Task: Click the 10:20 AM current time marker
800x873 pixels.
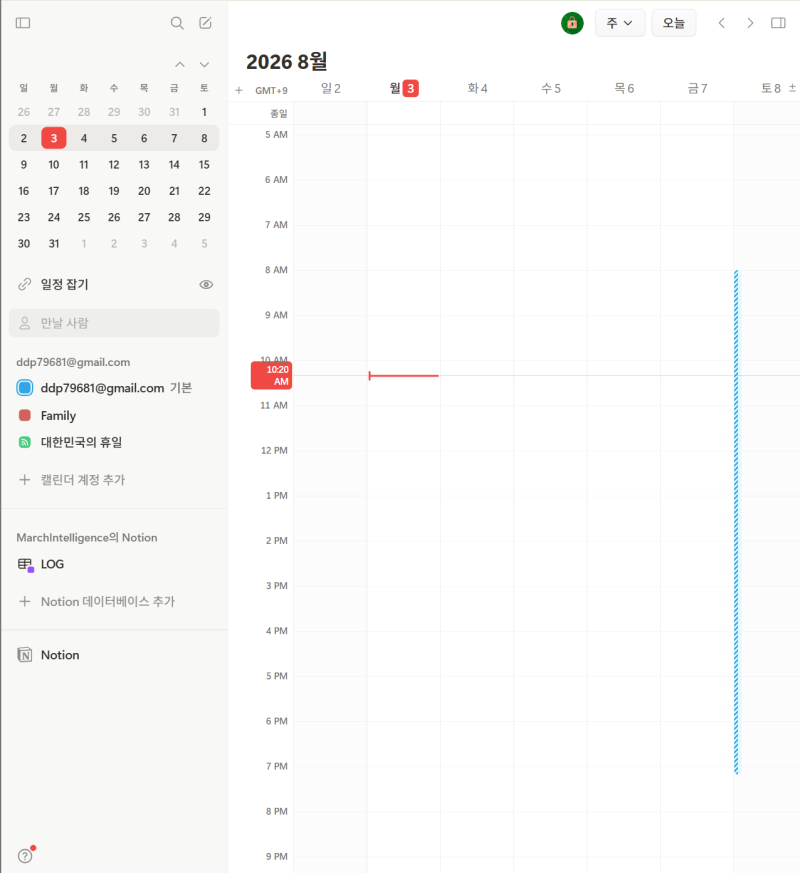Action: (272, 376)
